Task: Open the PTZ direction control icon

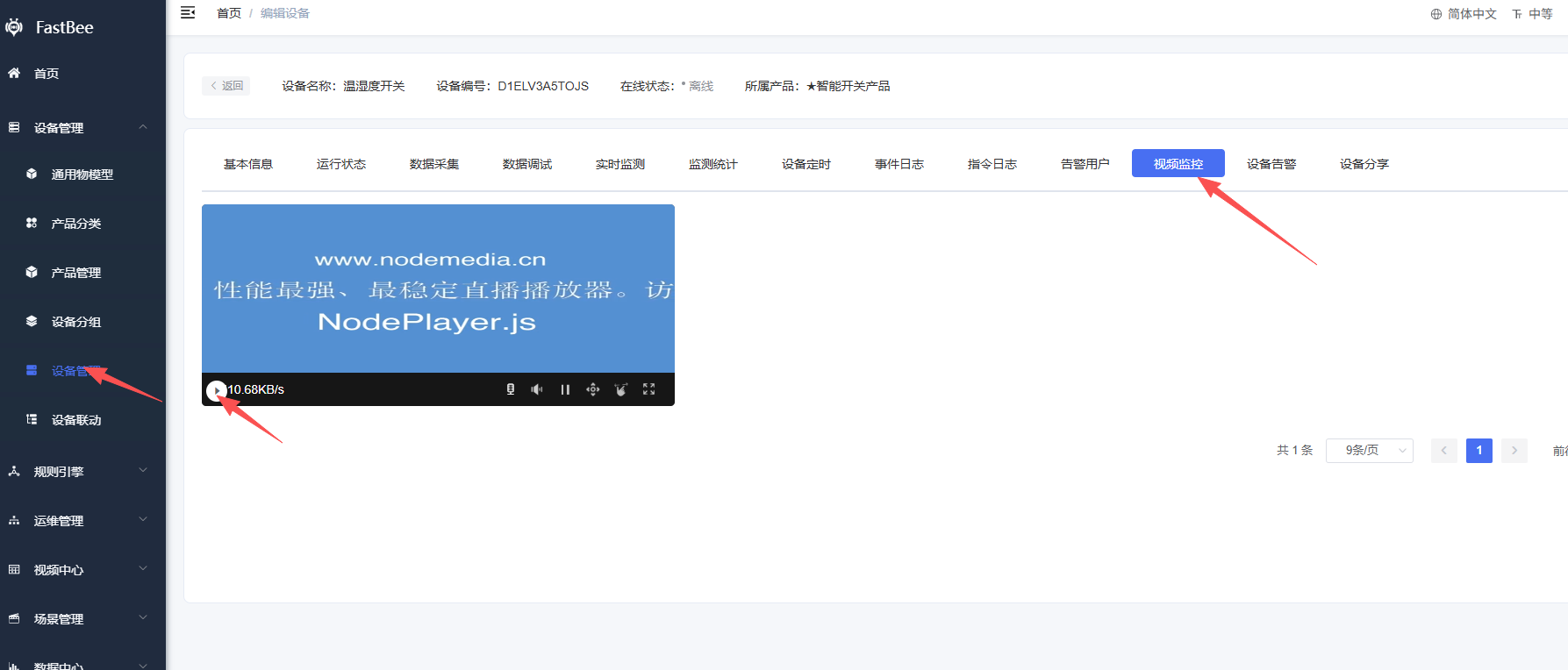Action: click(593, 389)
